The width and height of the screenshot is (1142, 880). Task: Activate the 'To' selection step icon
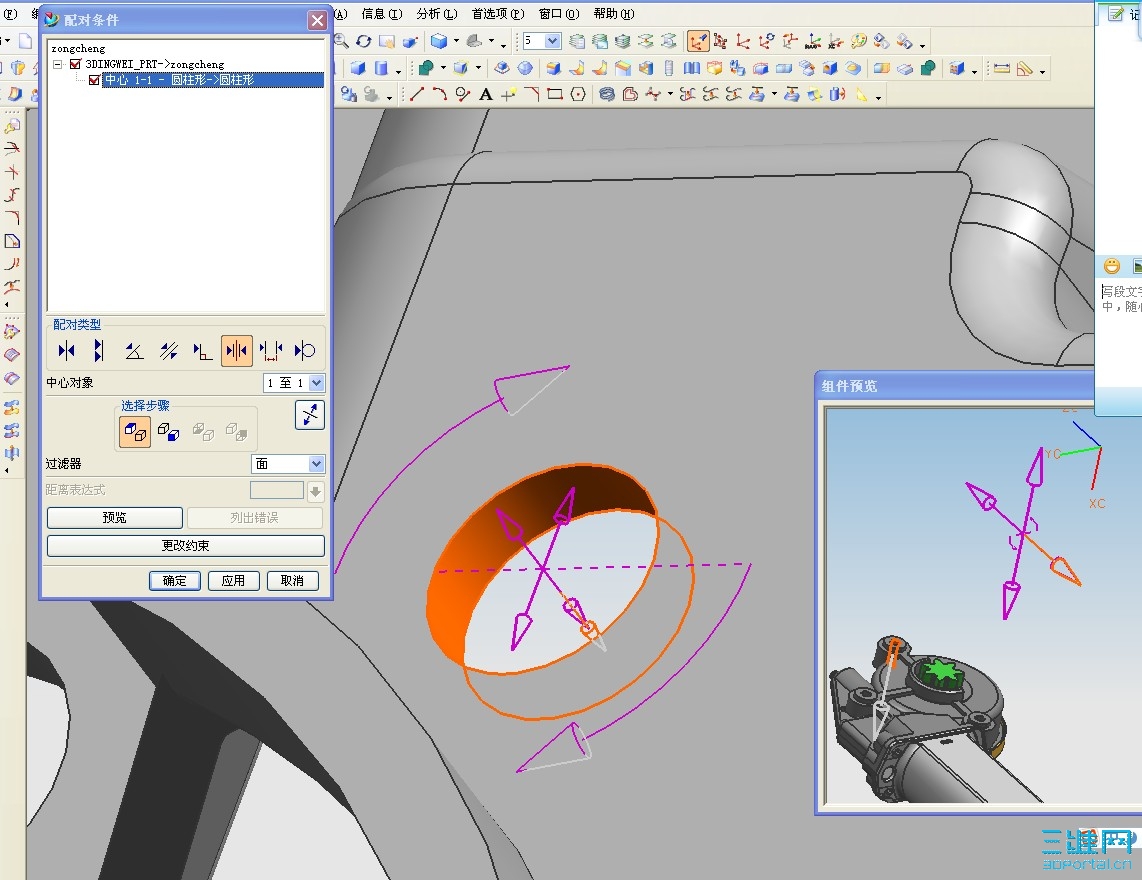click(x=169, y=431)
